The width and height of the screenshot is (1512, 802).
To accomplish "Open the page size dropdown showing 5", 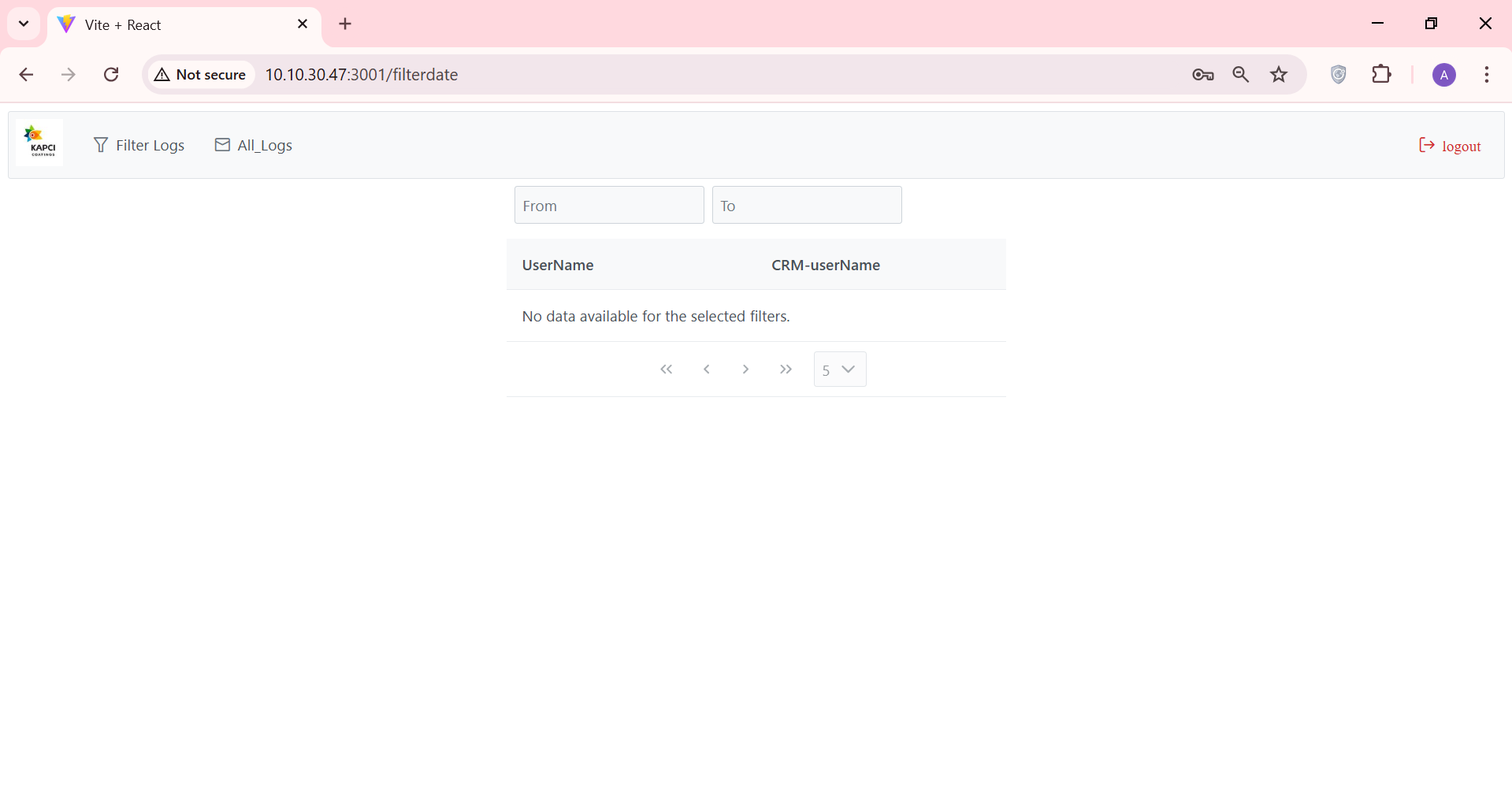I will coord(840,369).
